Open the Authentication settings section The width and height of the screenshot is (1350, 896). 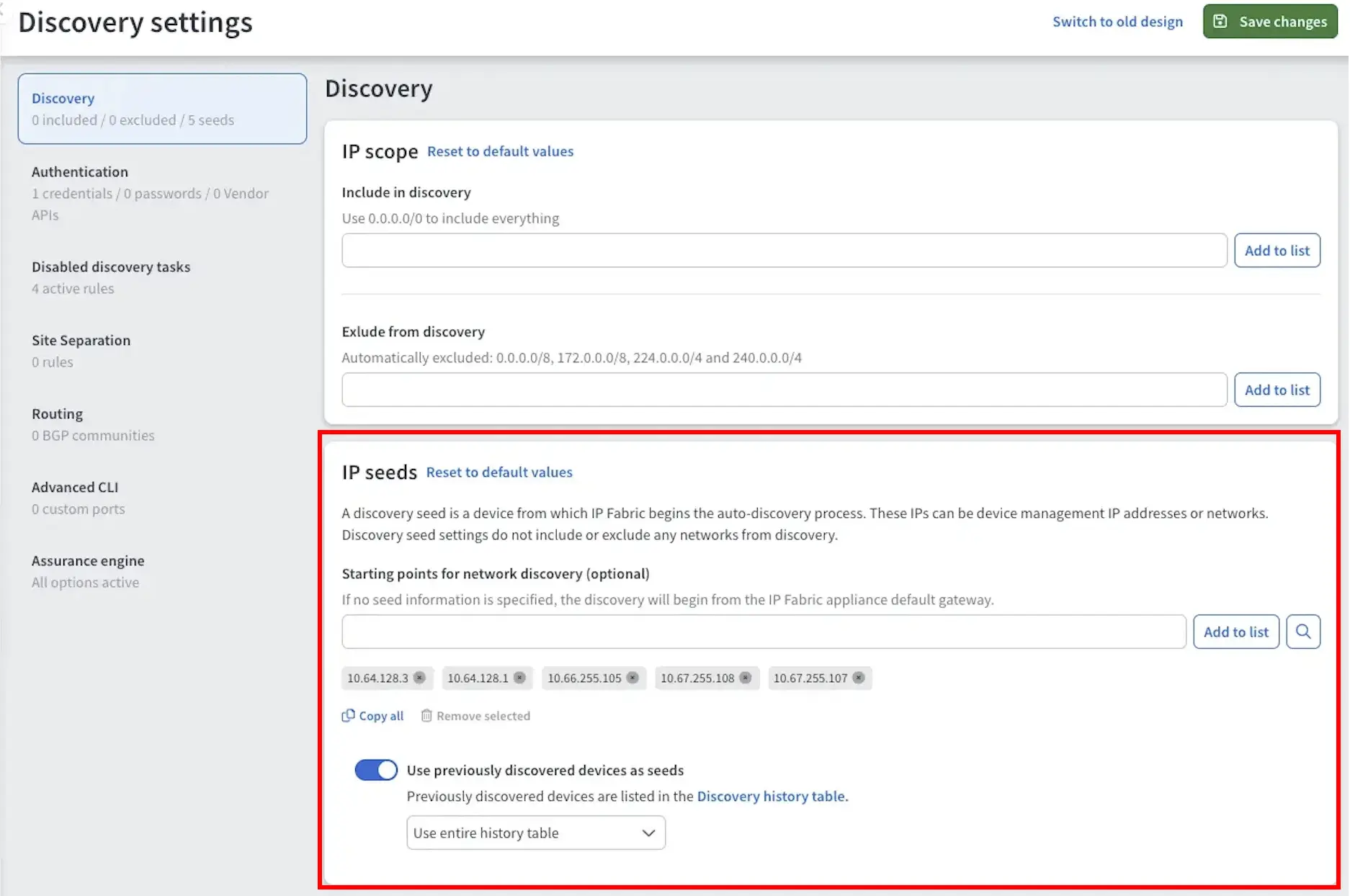(80, 172)
